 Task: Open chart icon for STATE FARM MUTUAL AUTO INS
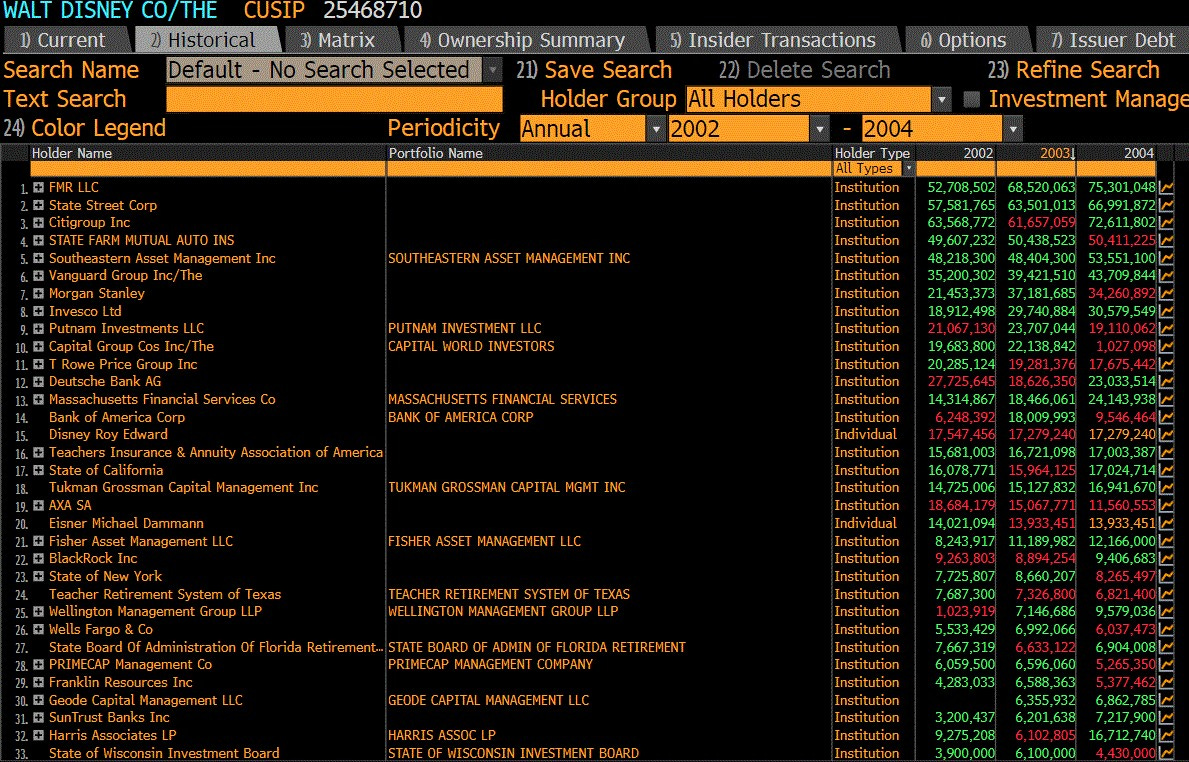point(1166,240)
